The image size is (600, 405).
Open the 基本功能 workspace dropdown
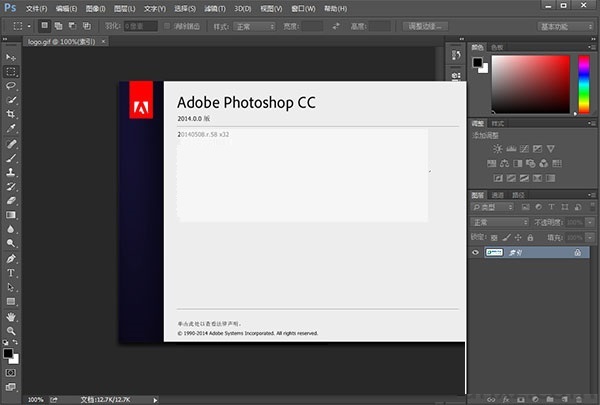point(565,26)
